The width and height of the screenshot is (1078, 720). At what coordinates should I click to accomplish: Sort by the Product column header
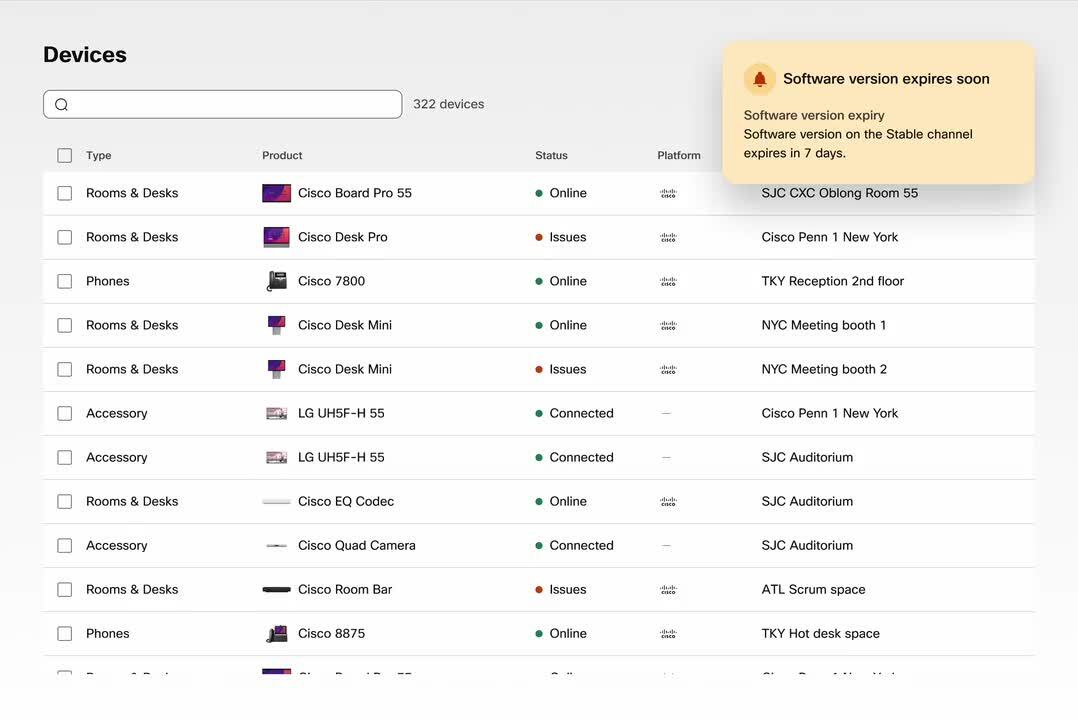tap(282, 155)
